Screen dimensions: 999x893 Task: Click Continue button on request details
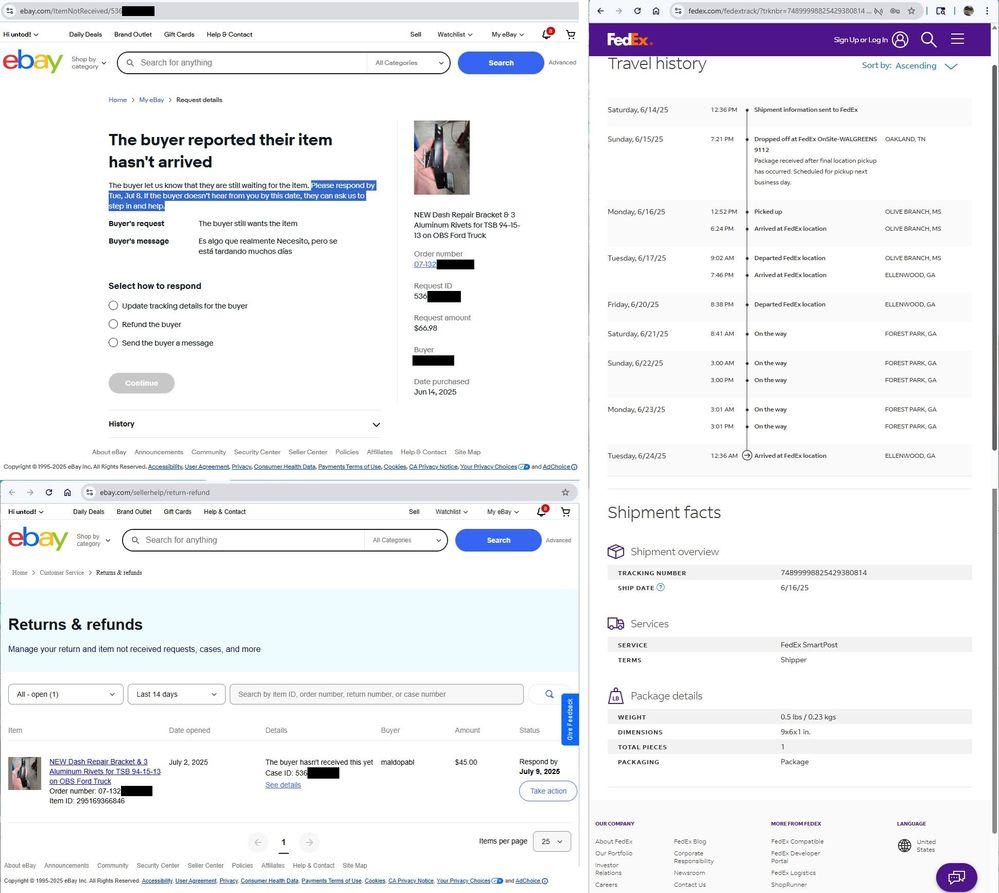tap(141, 383)
